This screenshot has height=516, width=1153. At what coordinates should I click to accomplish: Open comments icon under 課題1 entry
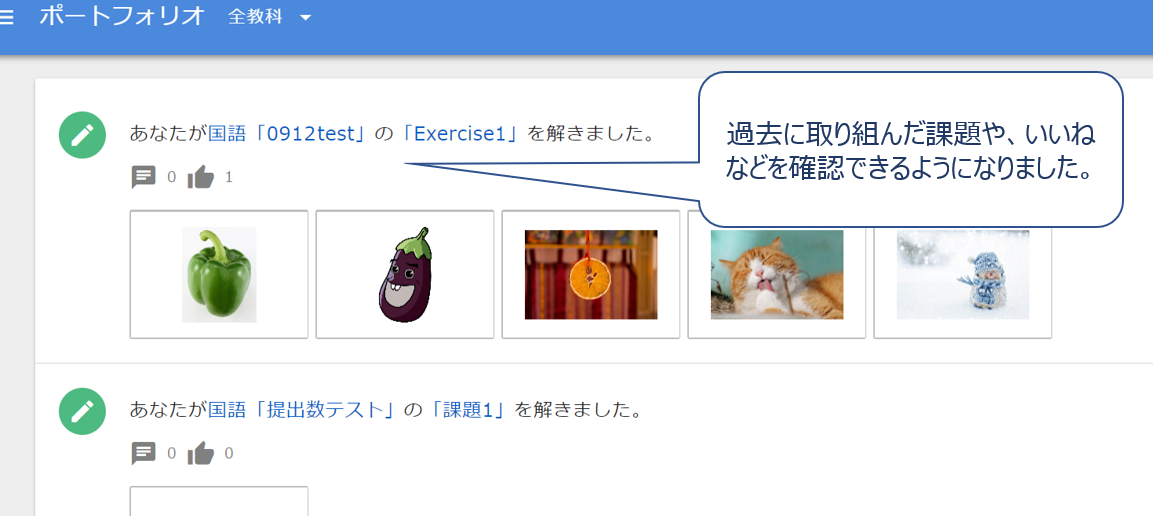pyautogui.click(x=143, y=454)
